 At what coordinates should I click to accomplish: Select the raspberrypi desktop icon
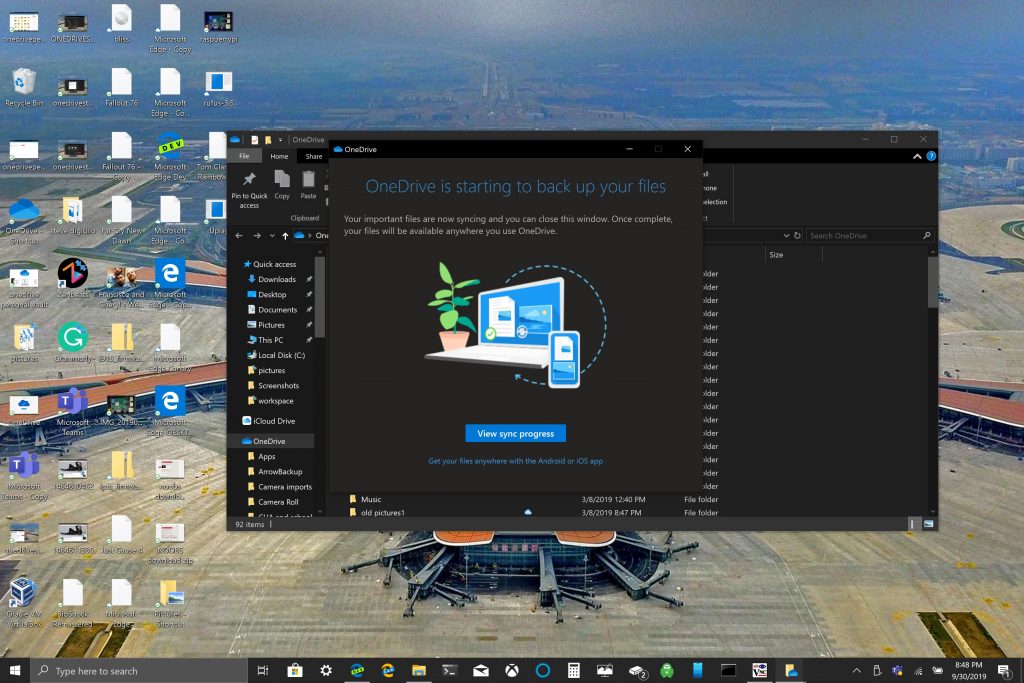coord(218,27)
